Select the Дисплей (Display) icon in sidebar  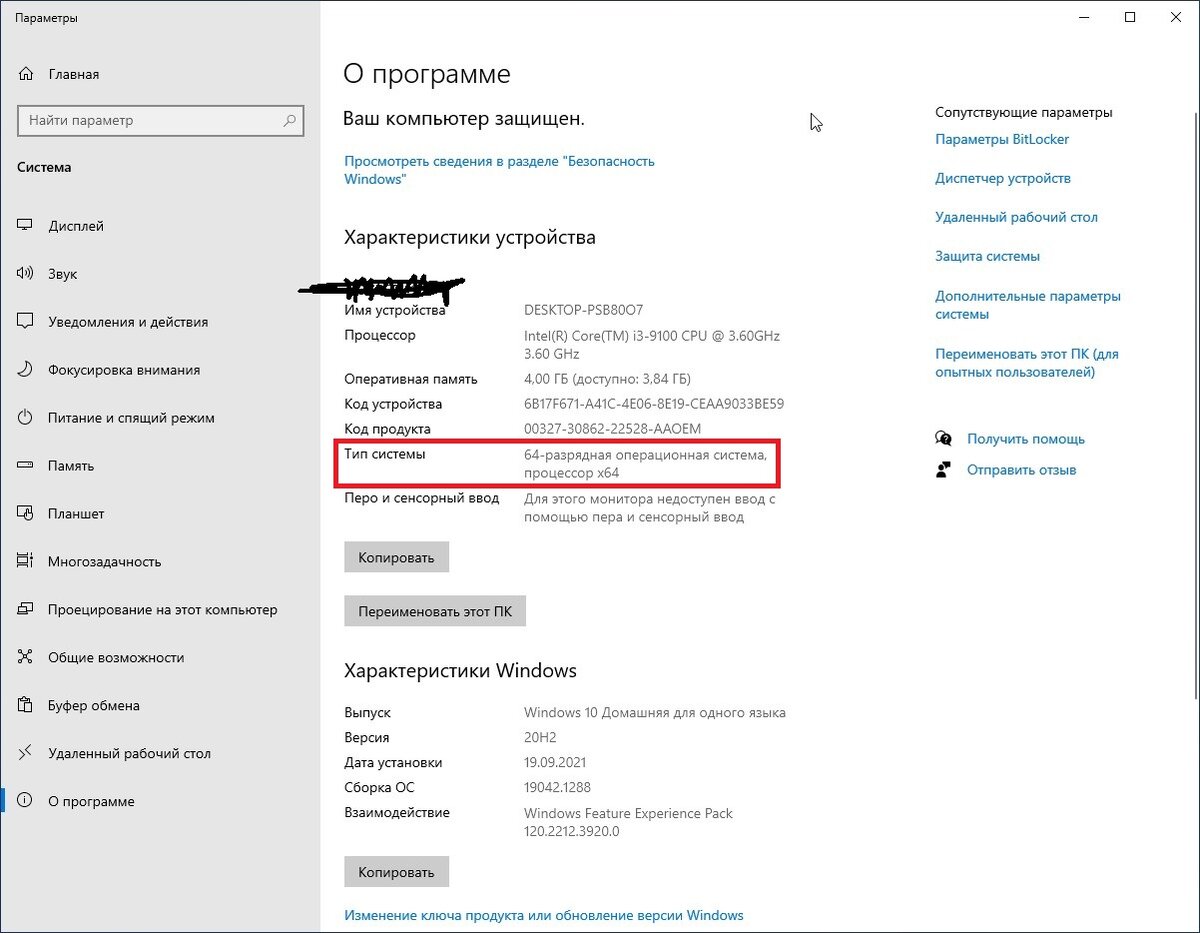pyautogui.click(x=24, y=225)
